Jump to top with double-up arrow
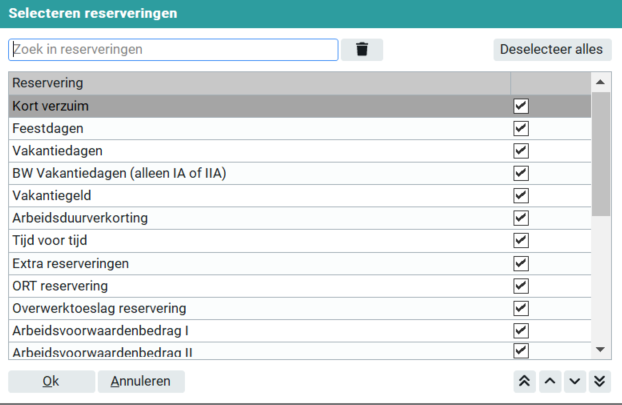Viewport: 622px width, 405px height. tap(523, 381)
